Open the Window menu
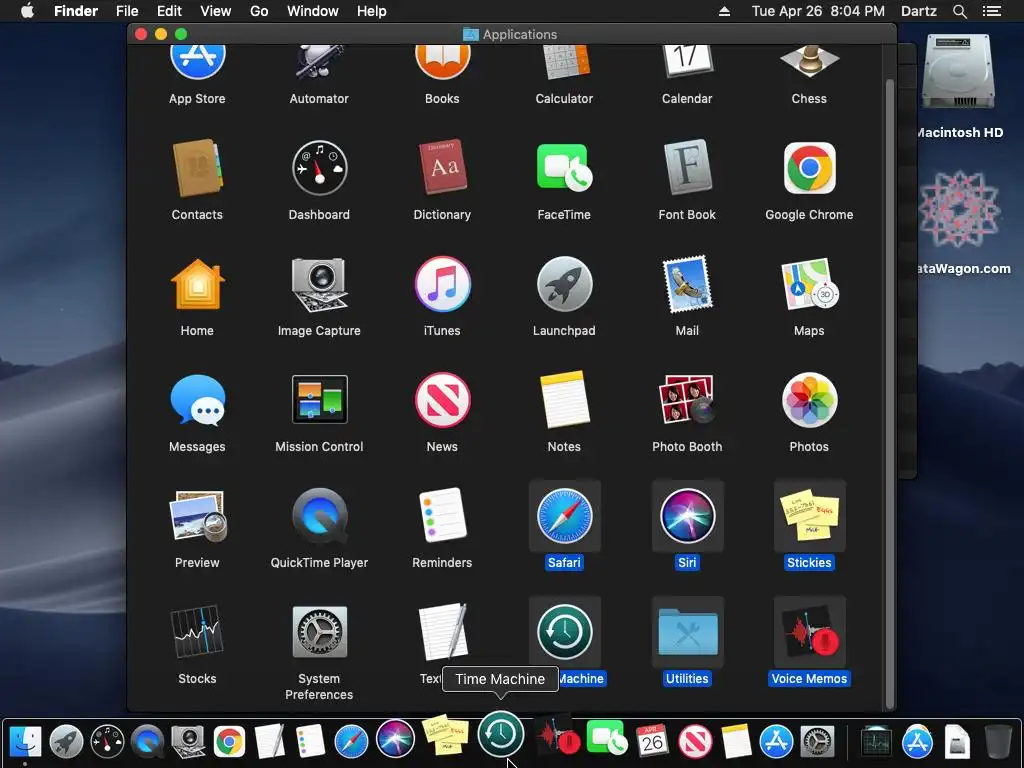 313,11
